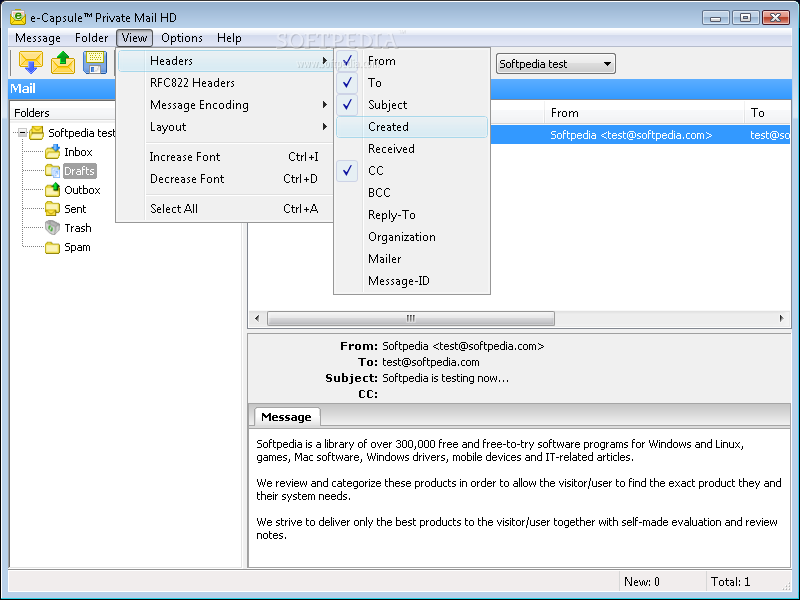Select the Trash folder label
Image resolution: width=800 pixels, height=600 pixels.
pos(78,228)
